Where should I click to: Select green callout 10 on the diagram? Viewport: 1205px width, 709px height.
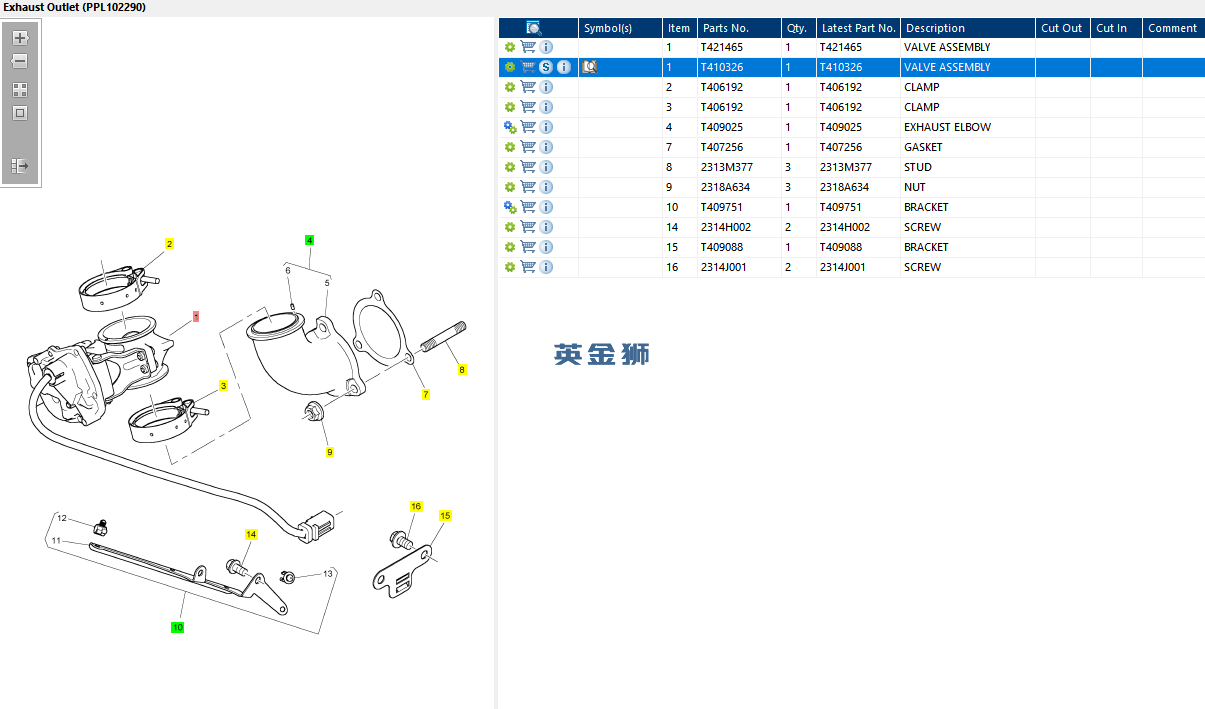[177, 627]
